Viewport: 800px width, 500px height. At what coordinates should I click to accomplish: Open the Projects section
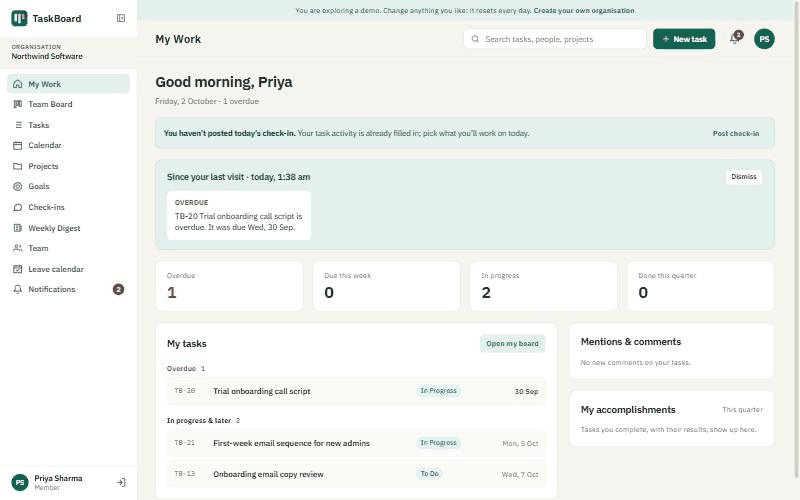(x=68, y=166)
